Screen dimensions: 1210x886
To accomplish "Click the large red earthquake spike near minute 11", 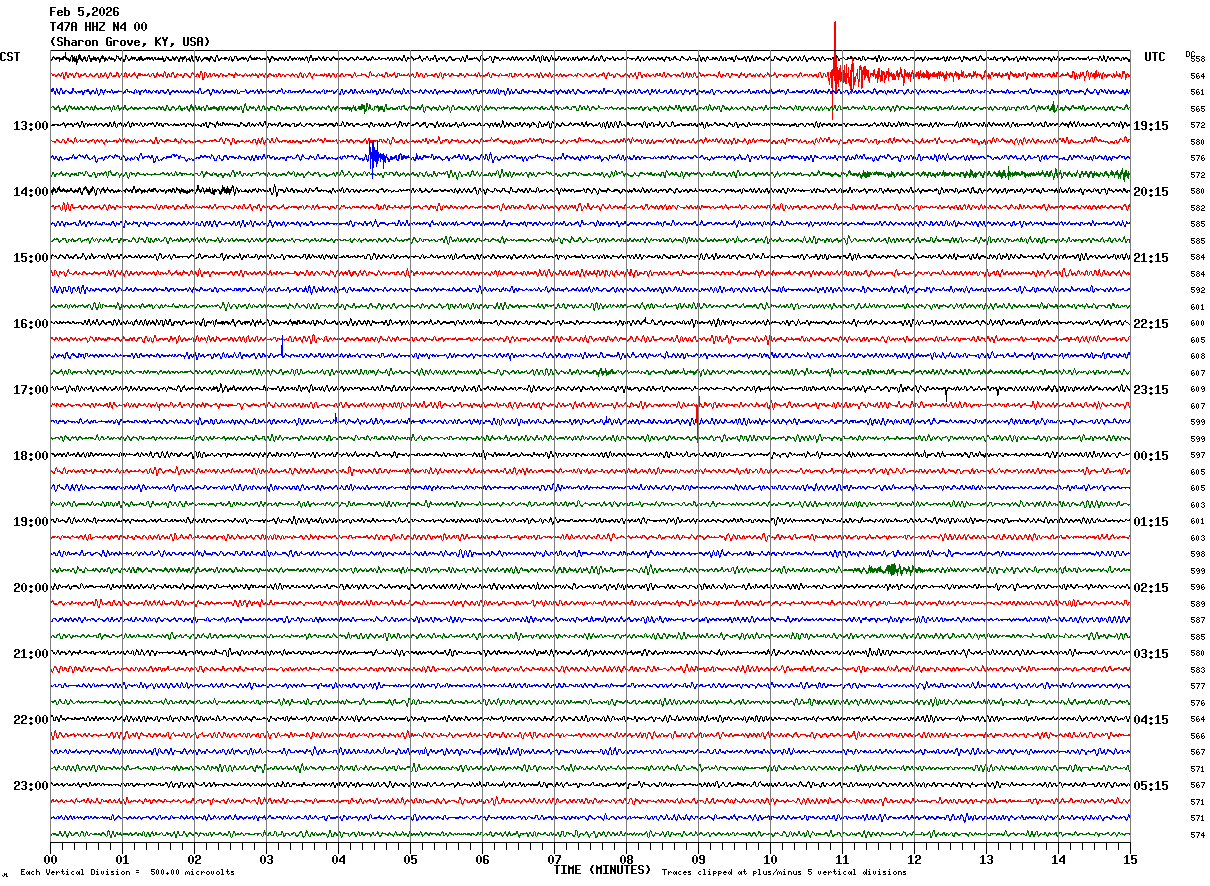I will [x=836, y=72].
